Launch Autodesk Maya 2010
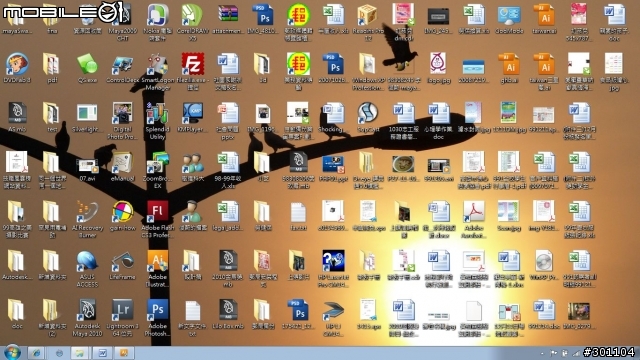 pyautogui.click(x=87, y=318)
